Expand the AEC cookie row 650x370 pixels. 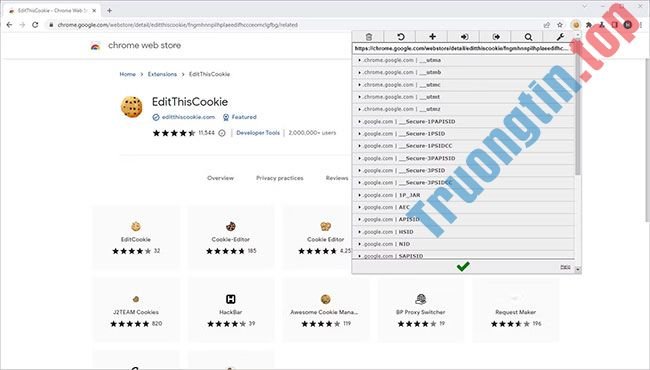point(464,207)
